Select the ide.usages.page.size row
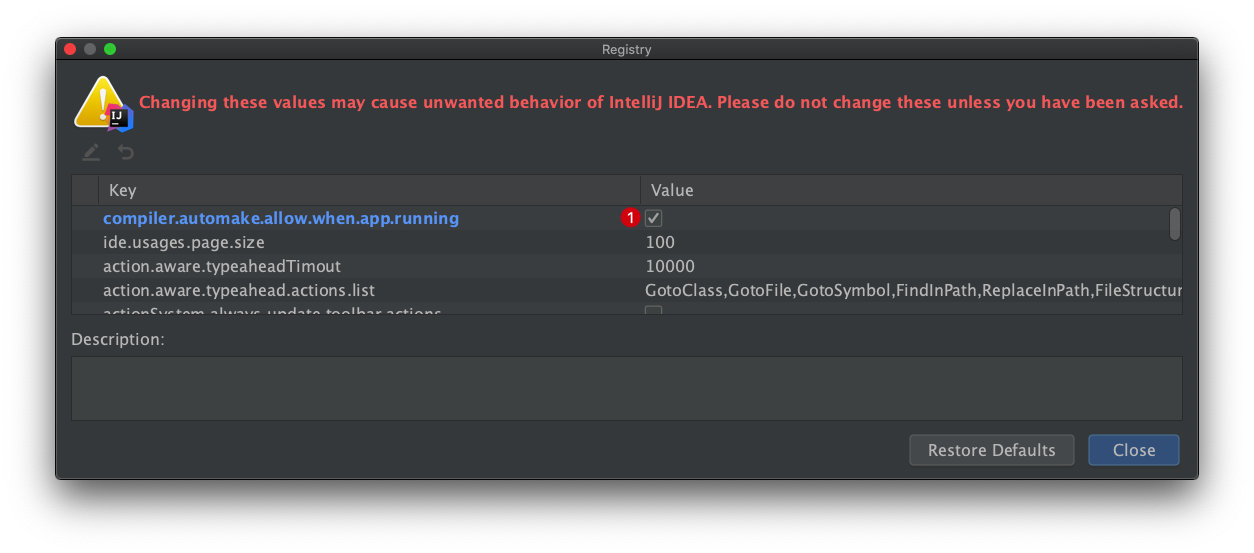The image size is (1254, 553). point(184,242)
